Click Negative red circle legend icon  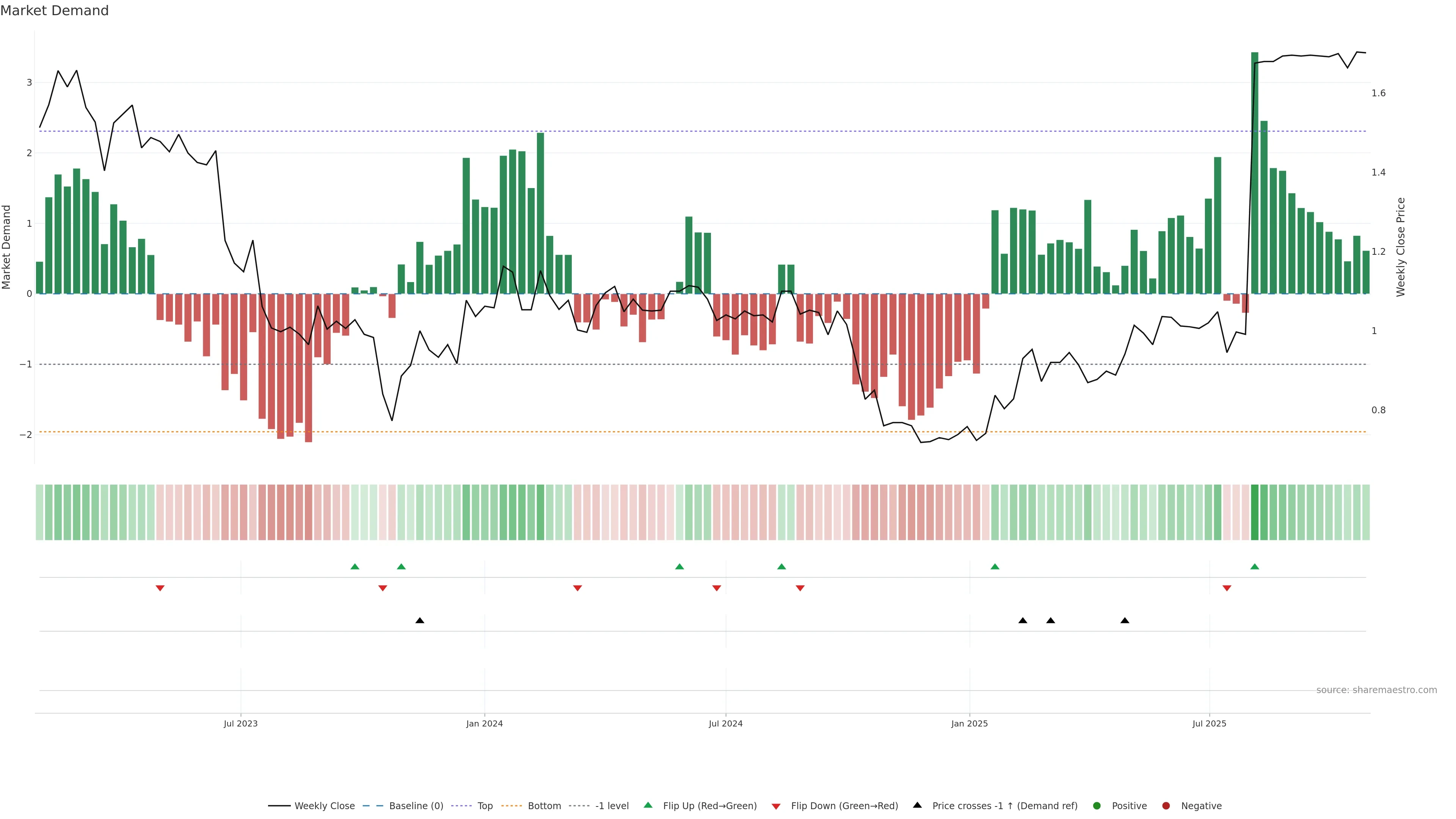pyautogui.click(x=1166, y=806)
